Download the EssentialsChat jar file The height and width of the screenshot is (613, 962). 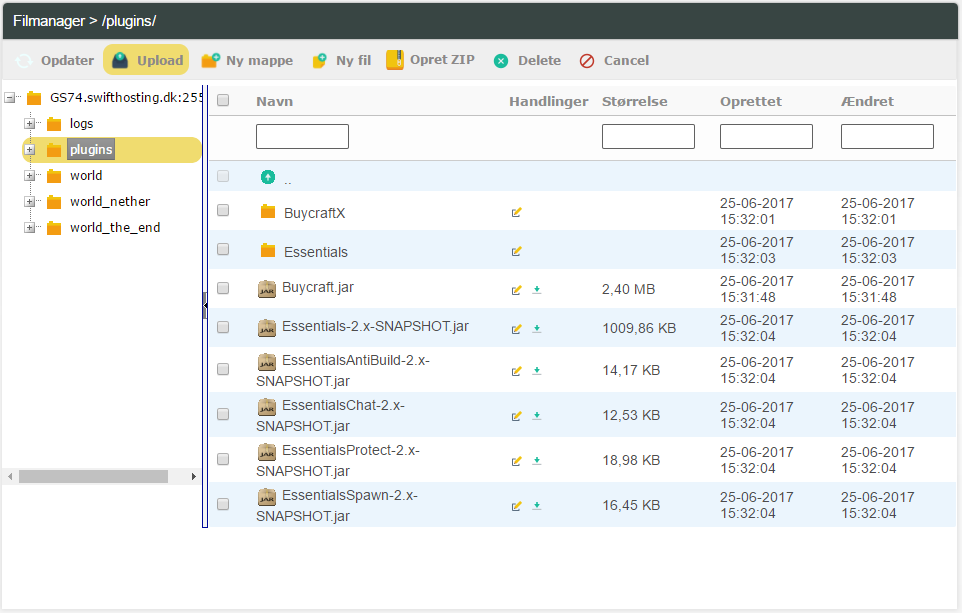(x=537, y=416)
